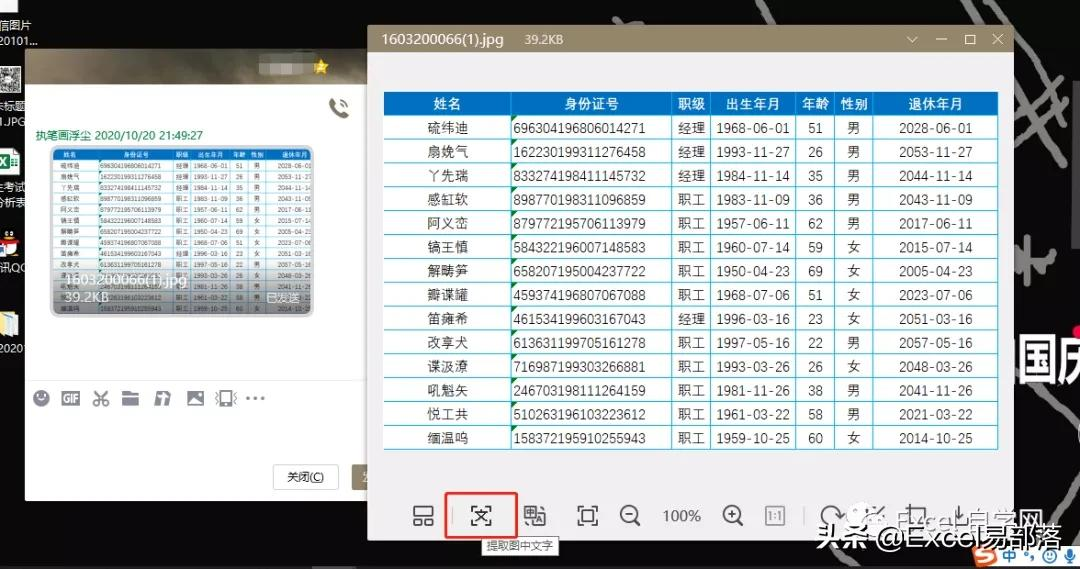
Task: Open the thumbnail gallery view icon
Action: tap(423, 515)
